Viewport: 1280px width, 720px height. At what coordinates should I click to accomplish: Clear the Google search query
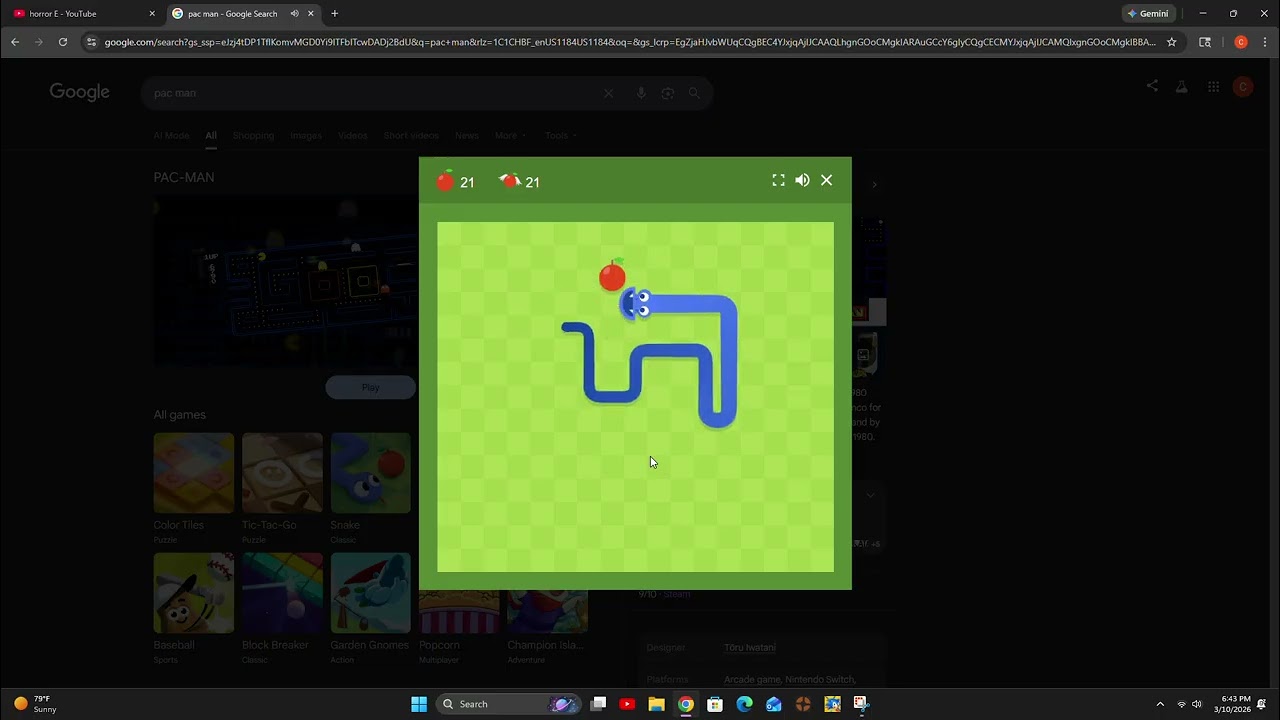[608, 93]
